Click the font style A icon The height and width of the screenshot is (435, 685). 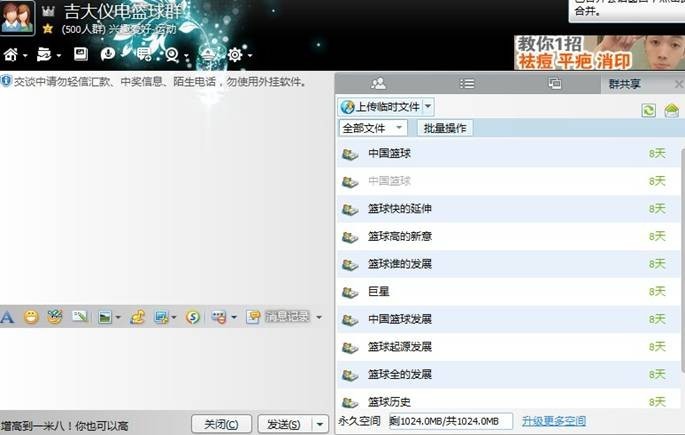7,317
